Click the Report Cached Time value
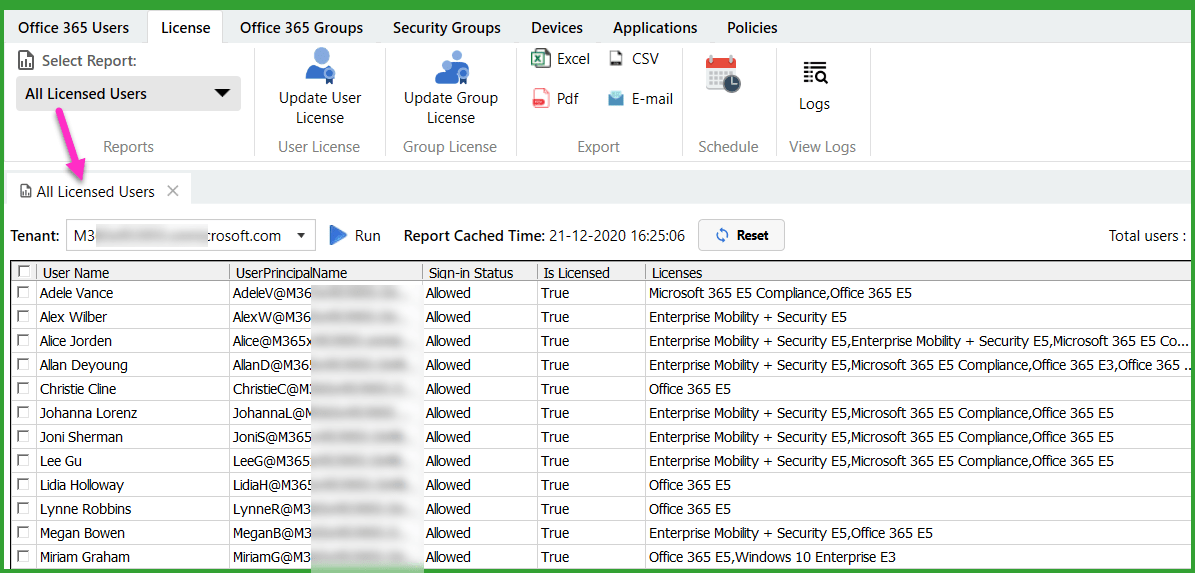This screenshot has height=573, width=1195. 617,235
